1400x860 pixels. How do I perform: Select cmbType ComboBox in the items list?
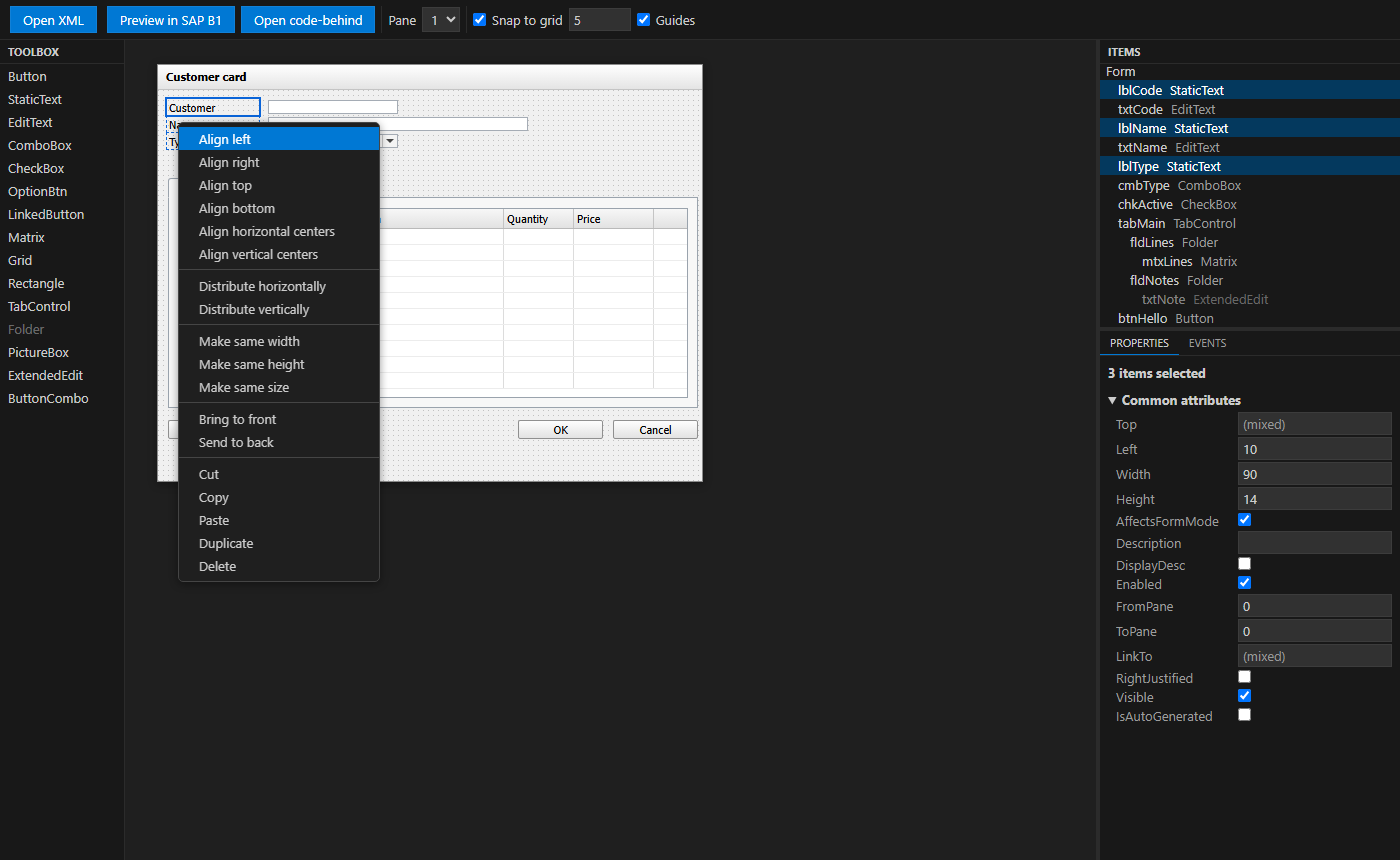tap(1250, 186)
